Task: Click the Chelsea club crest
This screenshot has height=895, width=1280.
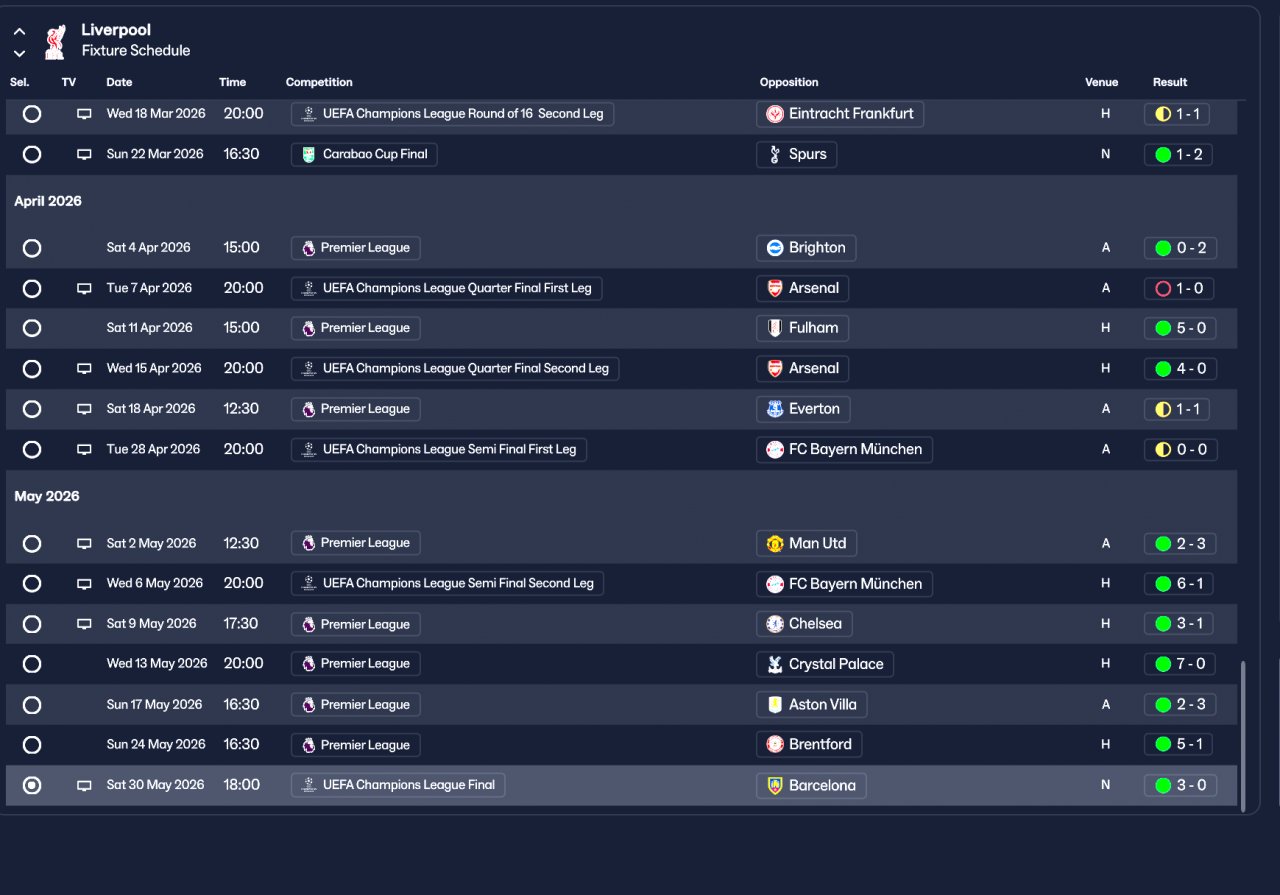Action: tap(774, 624)
